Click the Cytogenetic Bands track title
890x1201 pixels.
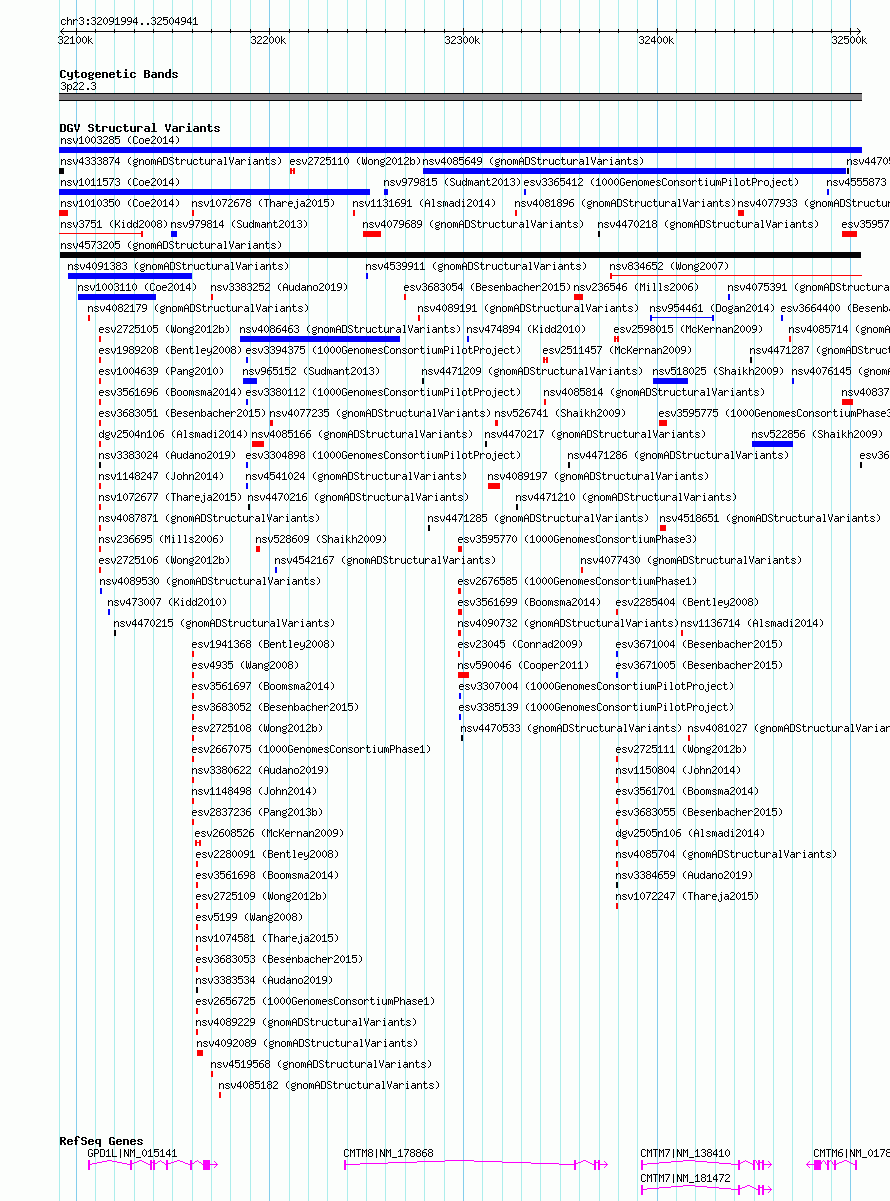click(x=118, y=74)
